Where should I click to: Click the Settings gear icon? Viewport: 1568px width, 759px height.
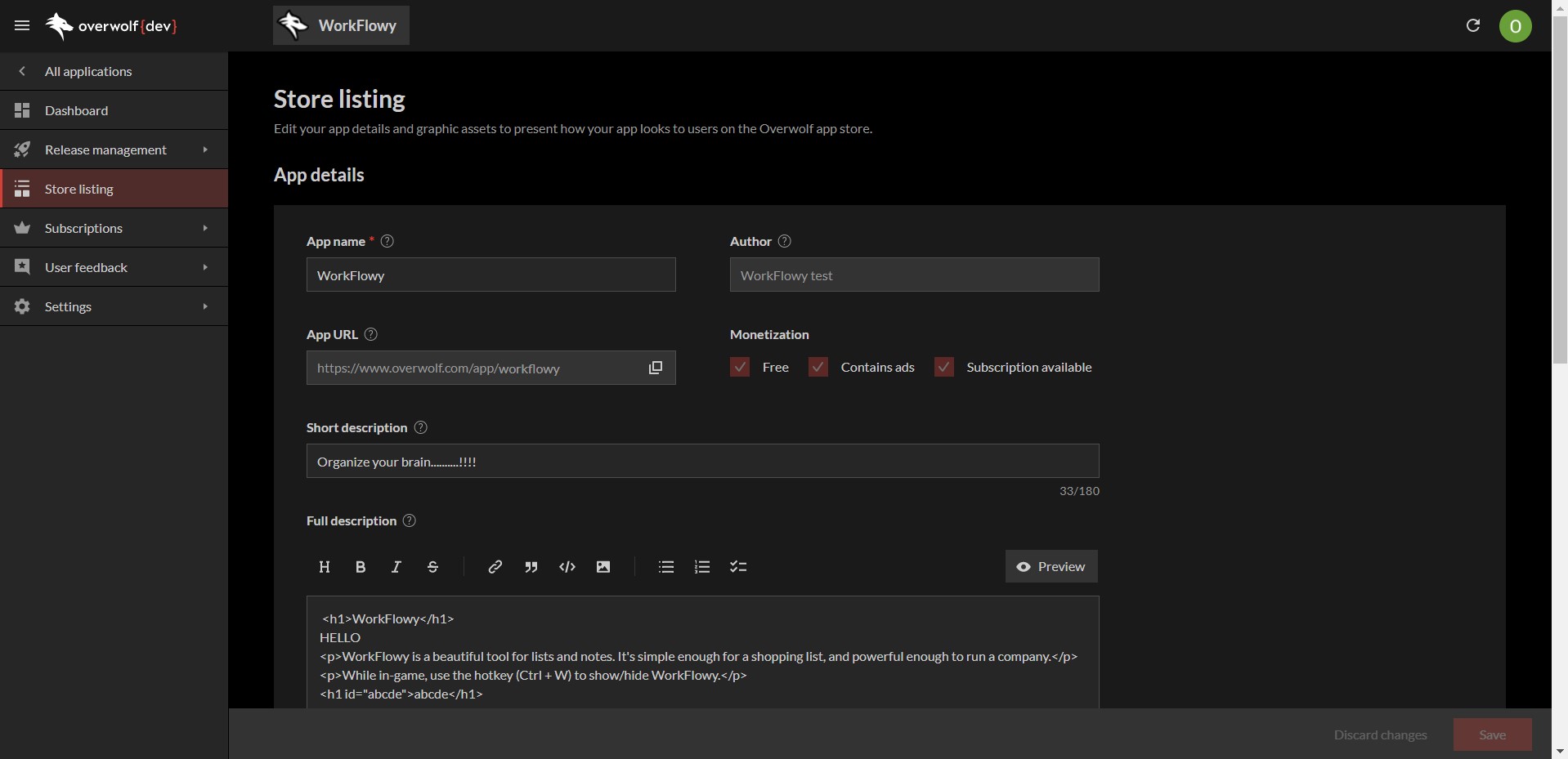coord(22,306)
